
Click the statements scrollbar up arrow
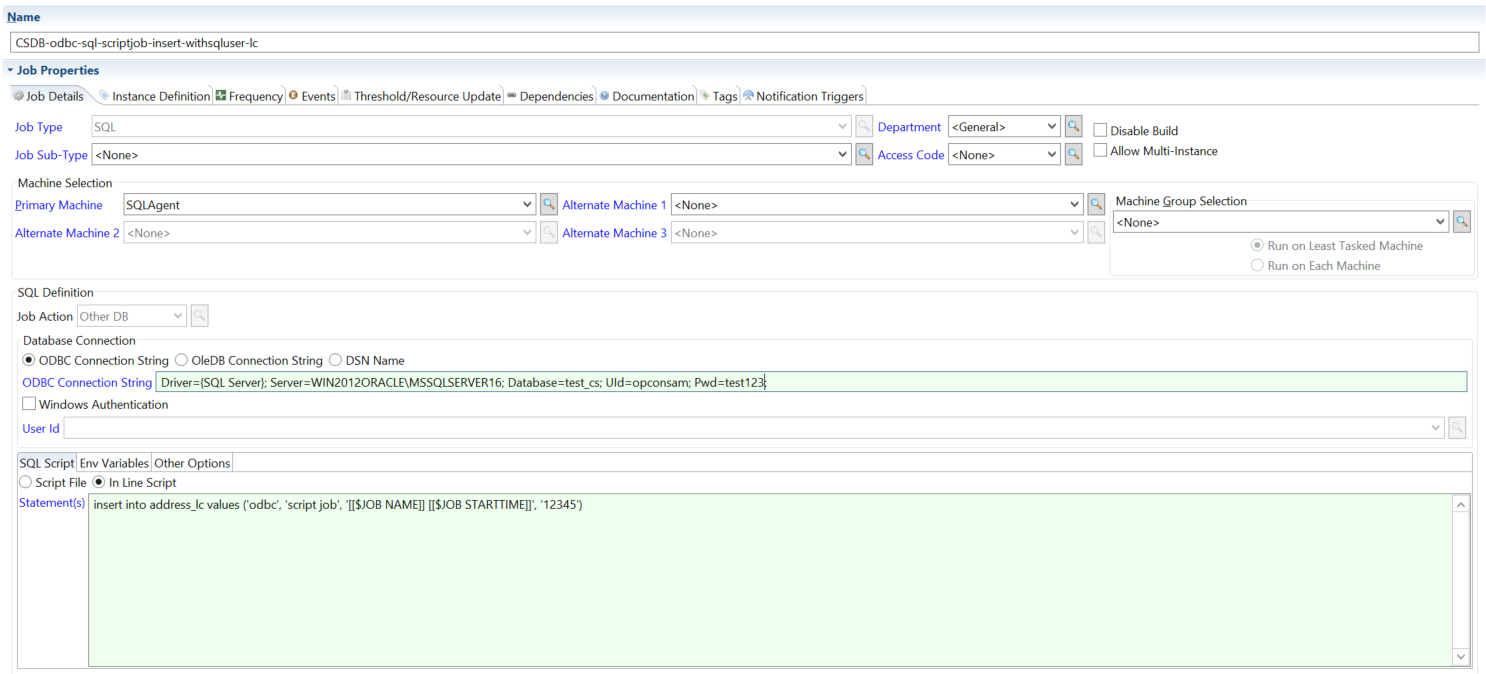(1461, 505)
